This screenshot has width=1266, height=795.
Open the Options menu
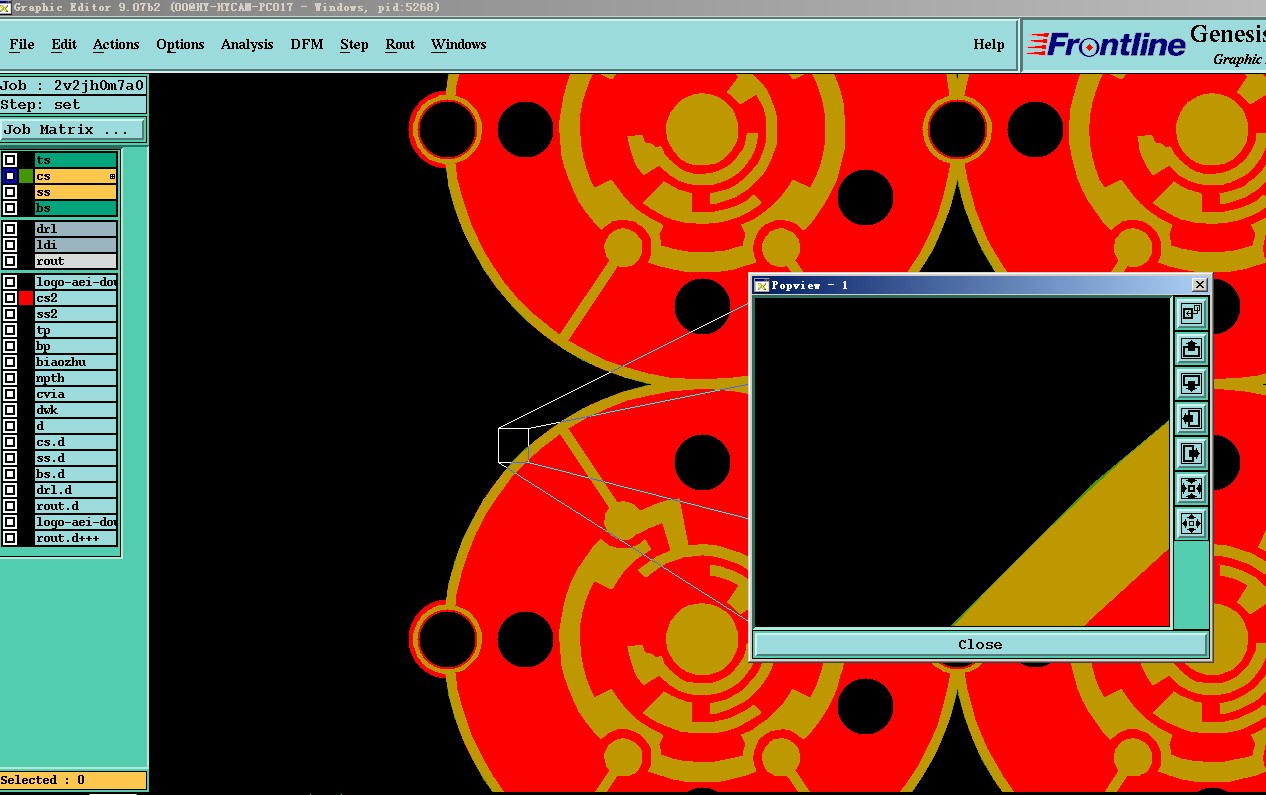pos(180,44)
